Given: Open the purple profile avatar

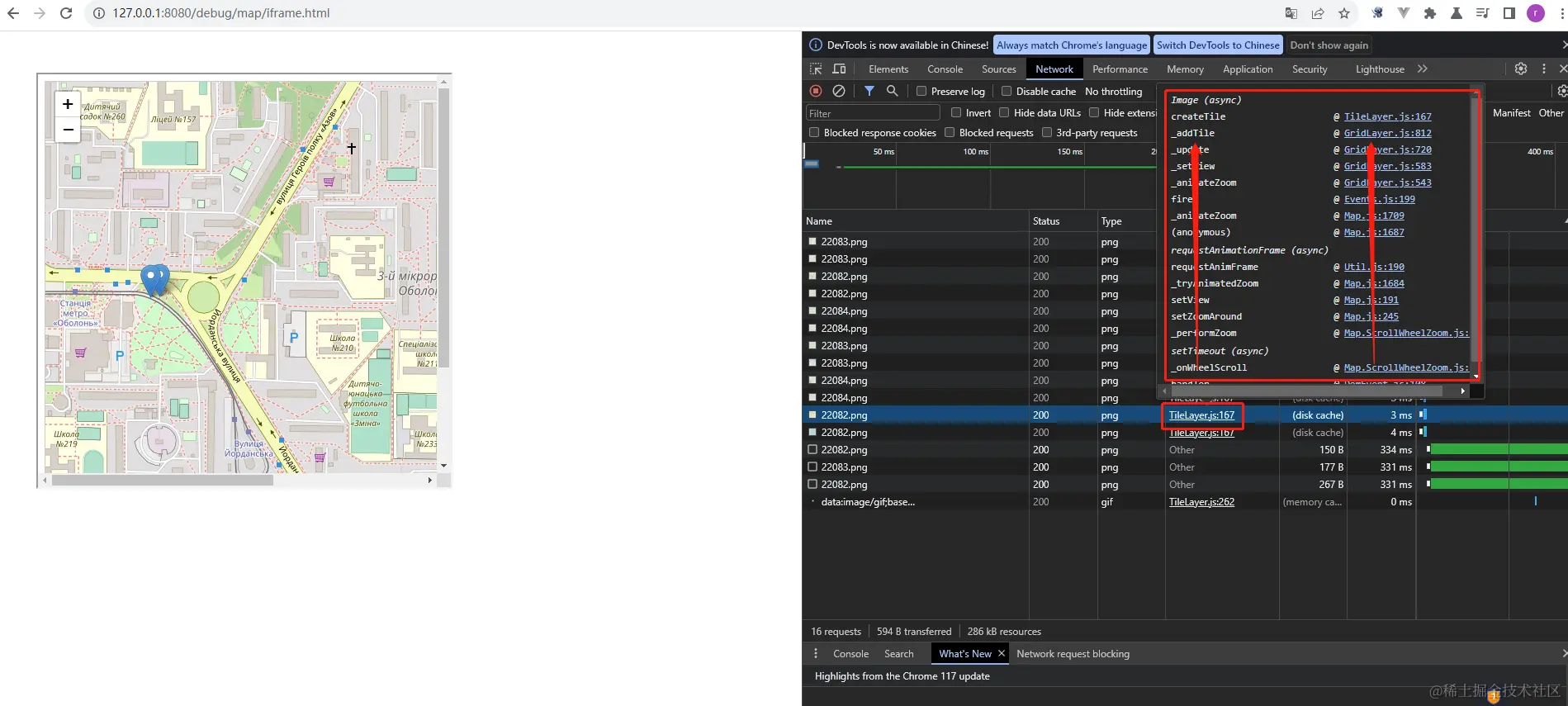Looking at the screenshot, I should coord(1536,13).
